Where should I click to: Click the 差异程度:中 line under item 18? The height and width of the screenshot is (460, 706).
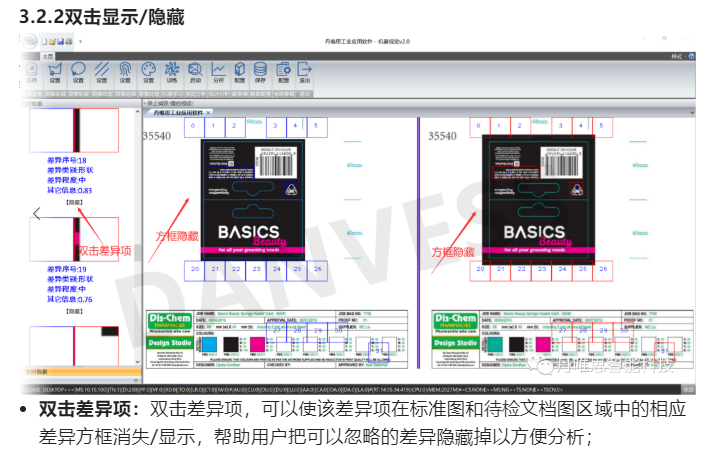tap(66, 180)
